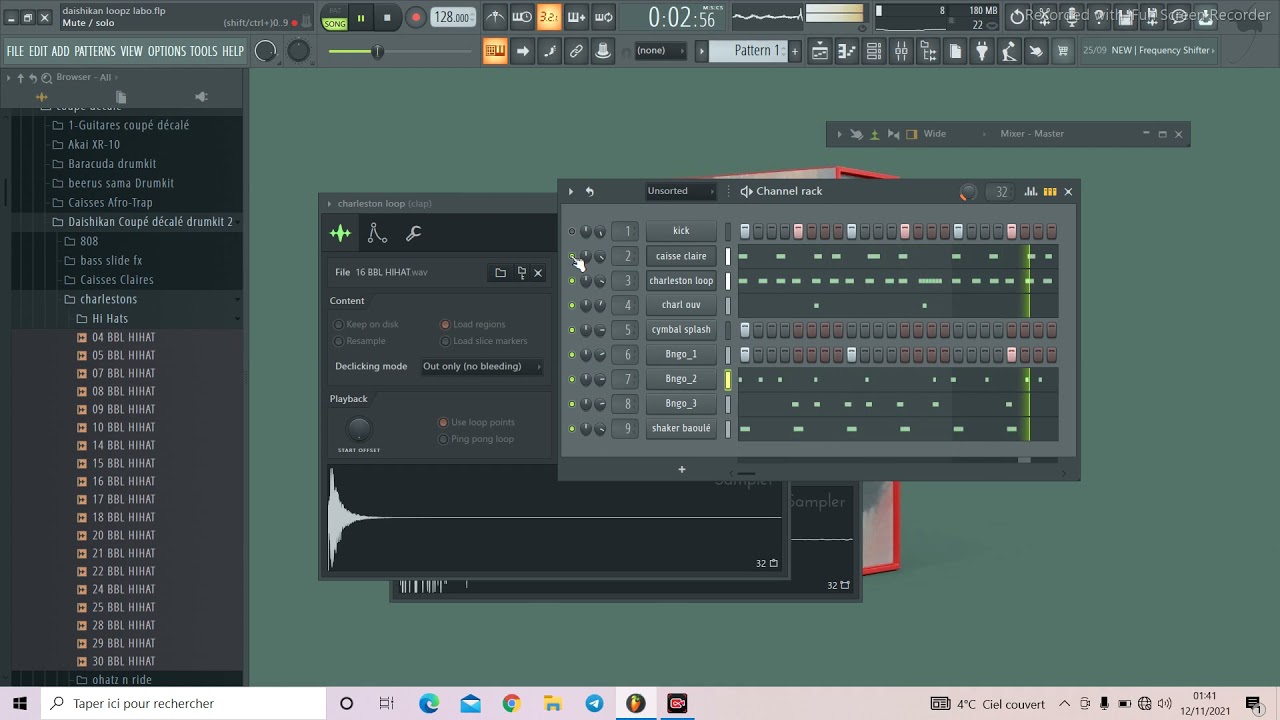Open Channel rack options menu arrow
Image resolution: width=1280 pixels, height=720 pixels.
571,191
